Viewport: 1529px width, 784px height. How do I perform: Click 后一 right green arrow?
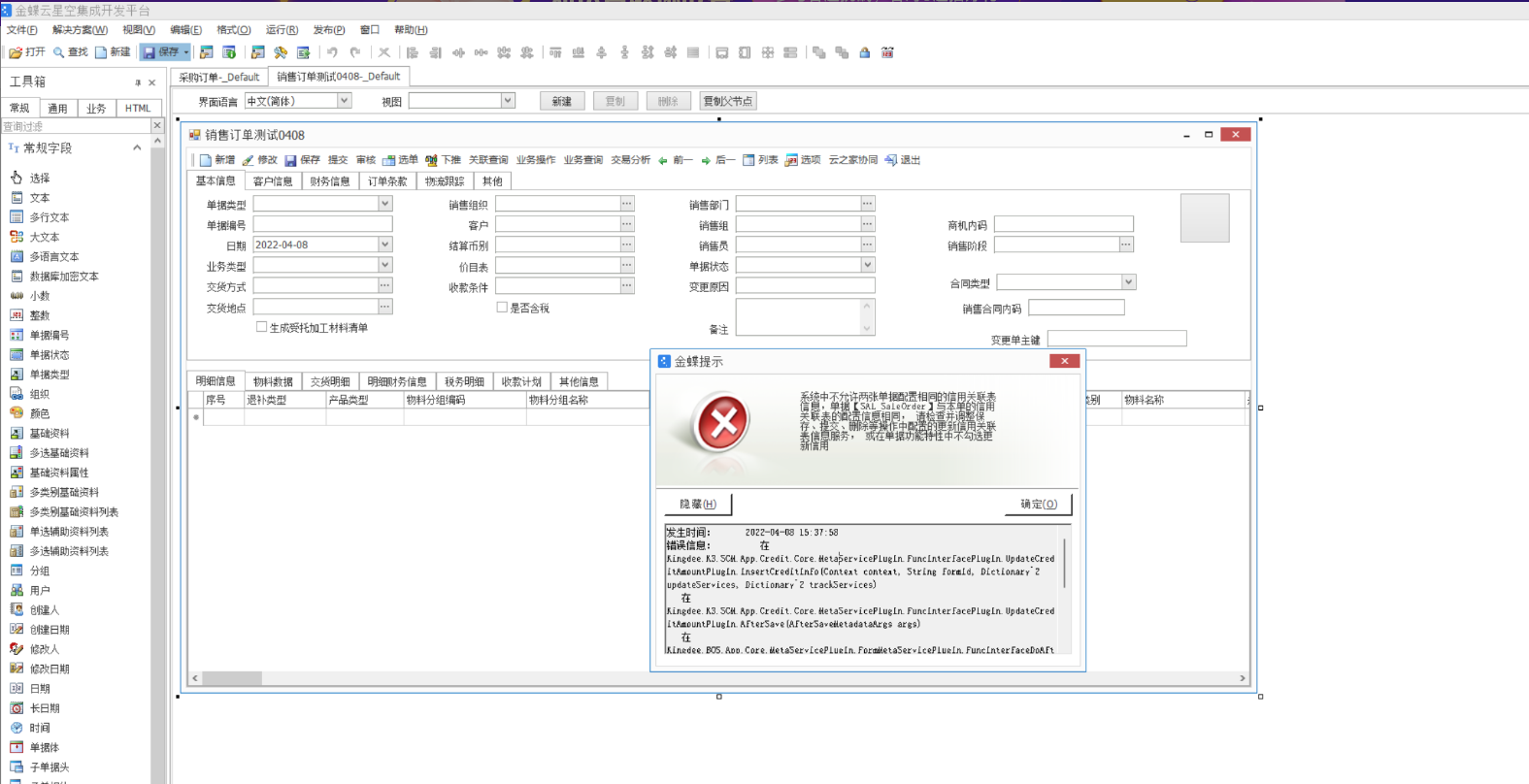click(x=706, y=161)
